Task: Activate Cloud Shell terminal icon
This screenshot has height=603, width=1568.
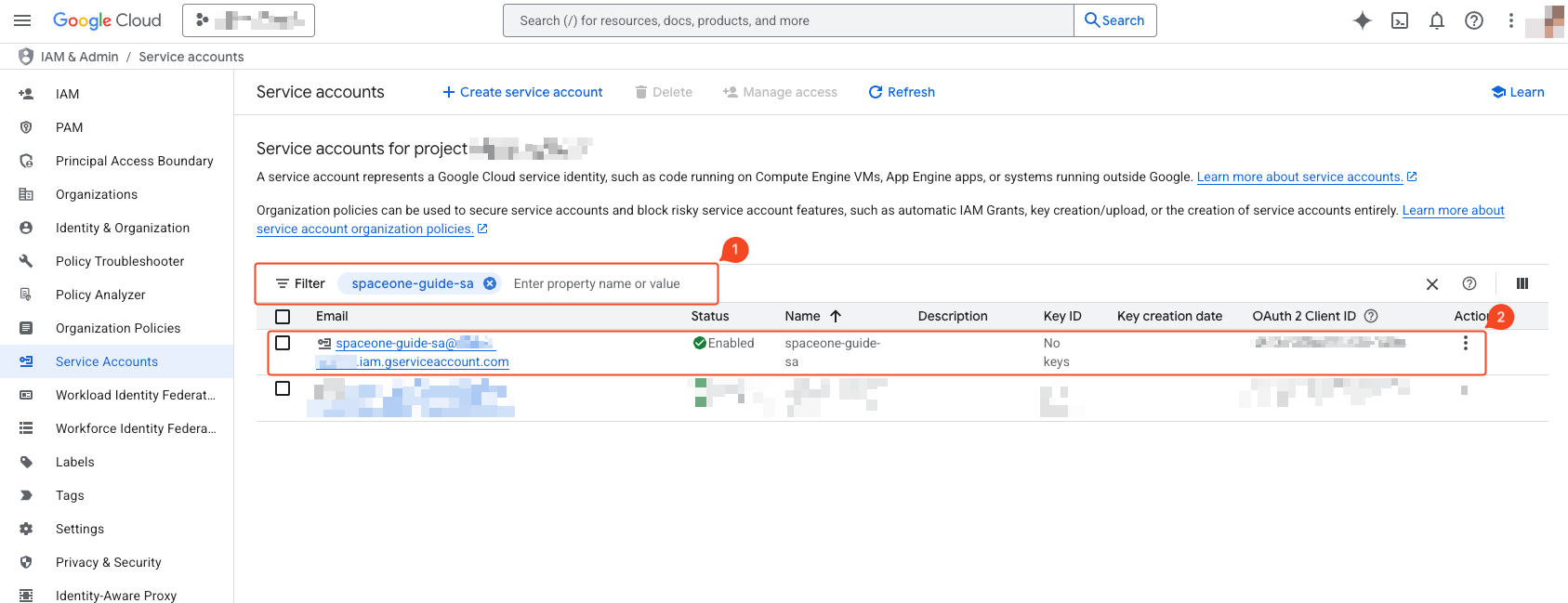Action: (1400, 20)
